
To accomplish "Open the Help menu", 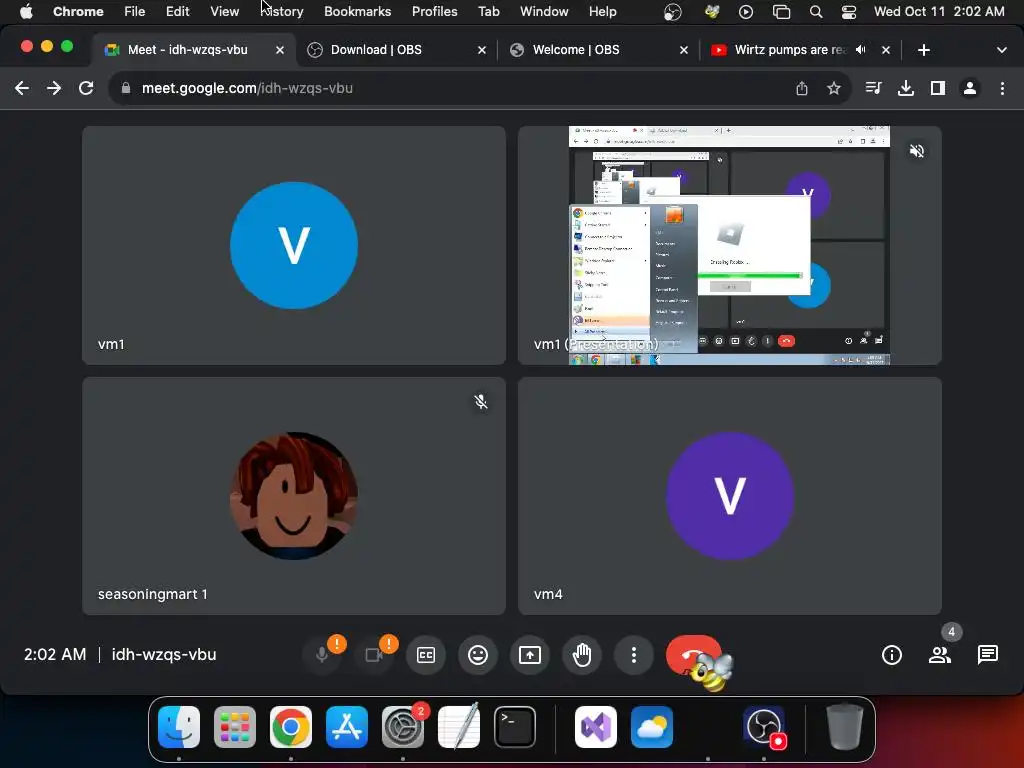I will (602, 11).
